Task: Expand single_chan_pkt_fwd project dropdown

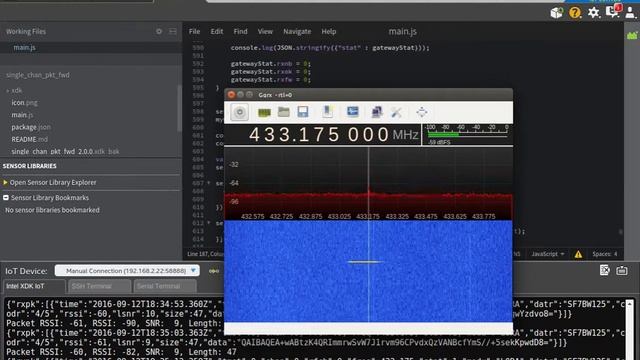Action: 38,75
